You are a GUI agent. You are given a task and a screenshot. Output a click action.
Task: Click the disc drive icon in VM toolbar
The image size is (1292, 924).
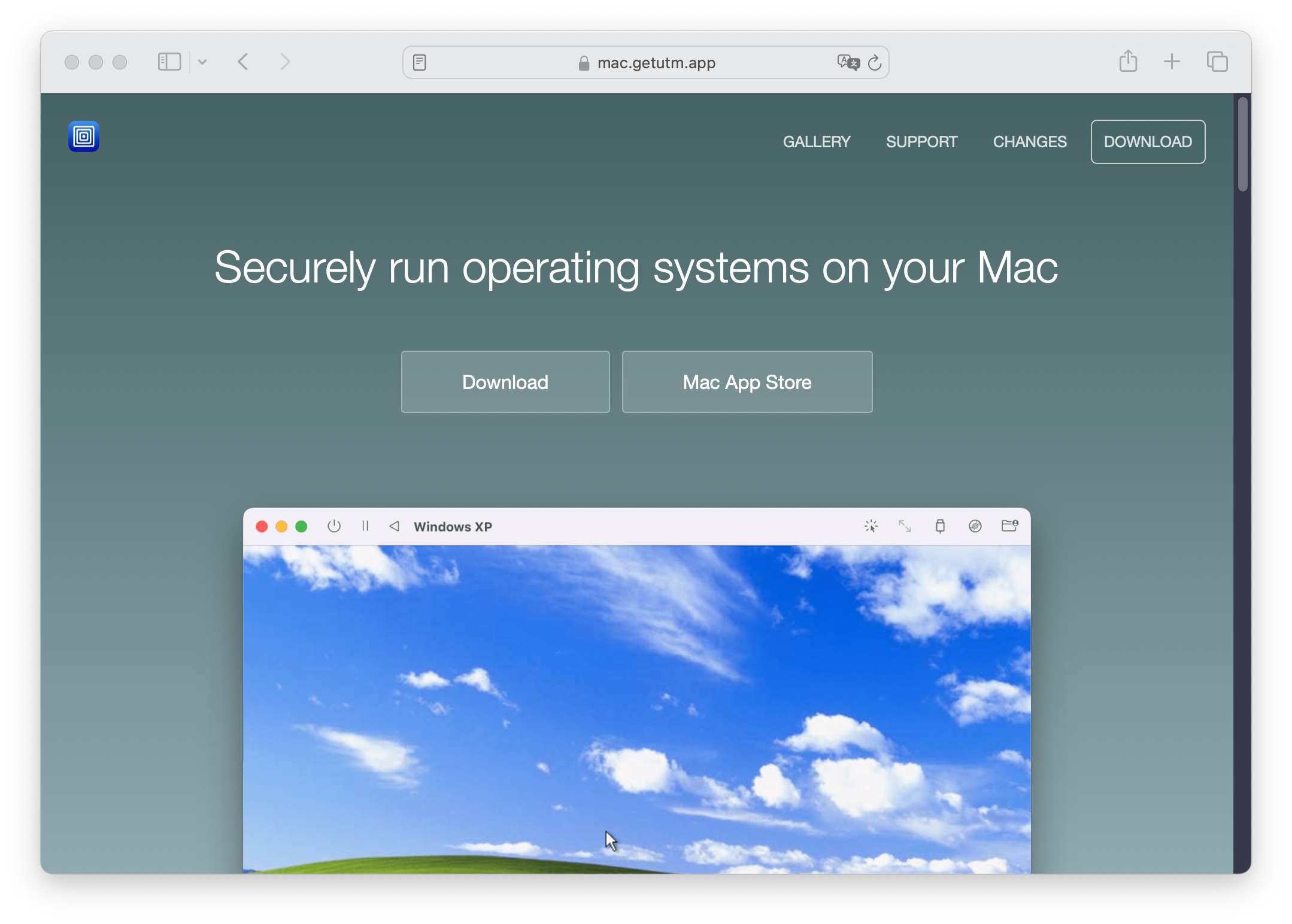(x=975, y=526)
